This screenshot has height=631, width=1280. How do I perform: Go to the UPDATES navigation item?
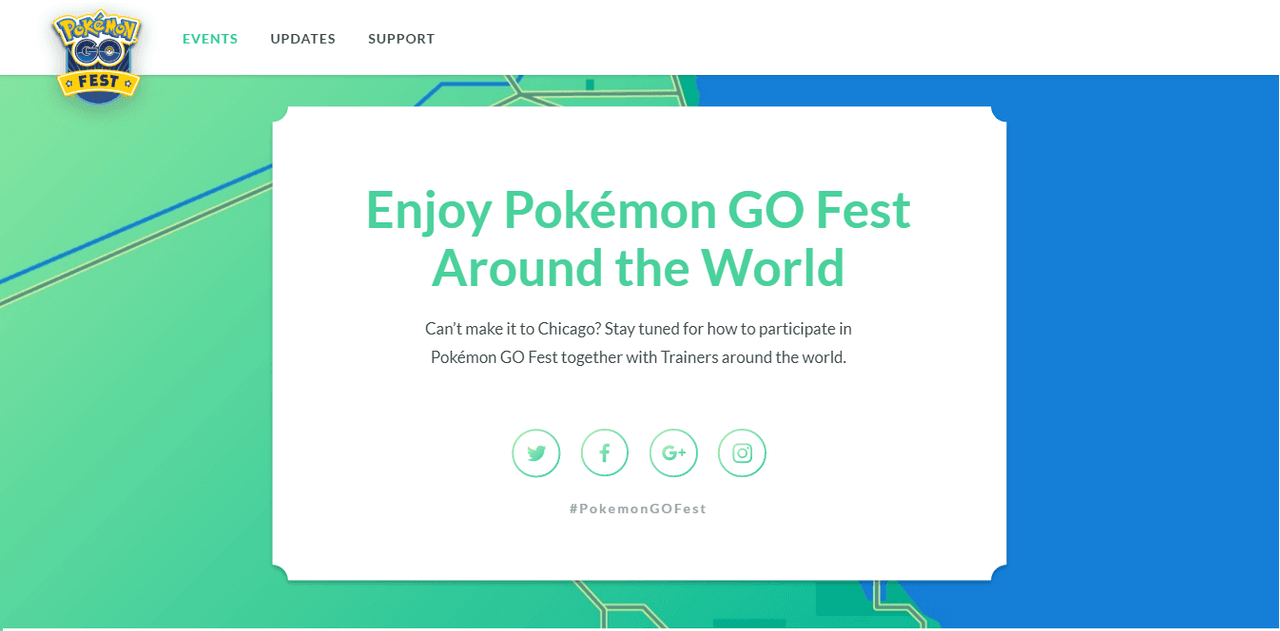click(x=303, y=39)
